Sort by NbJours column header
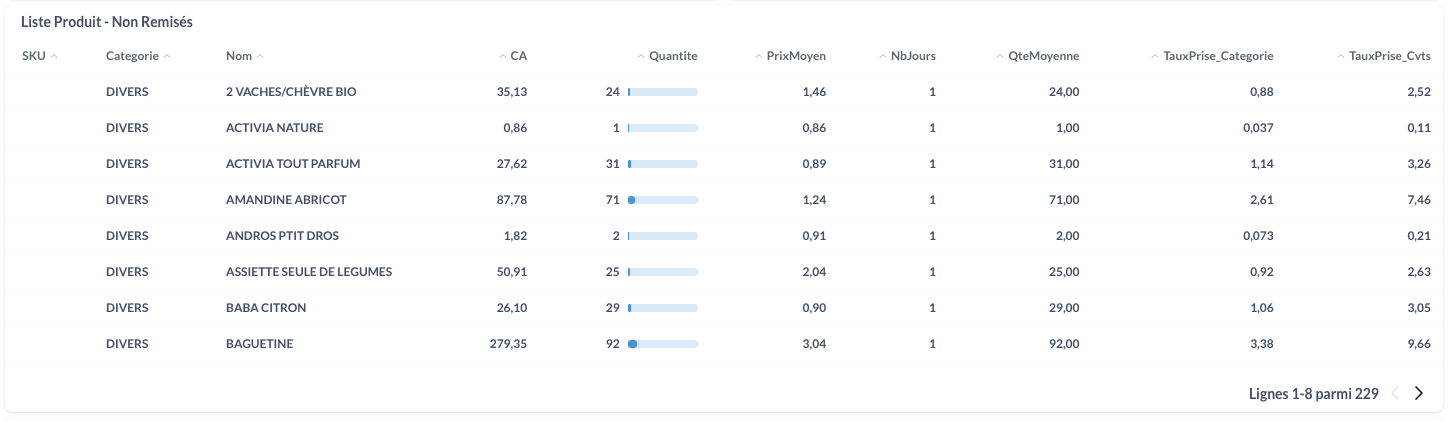The width and height of the screenshot is (1456, 422). click(x=912, y=56)
